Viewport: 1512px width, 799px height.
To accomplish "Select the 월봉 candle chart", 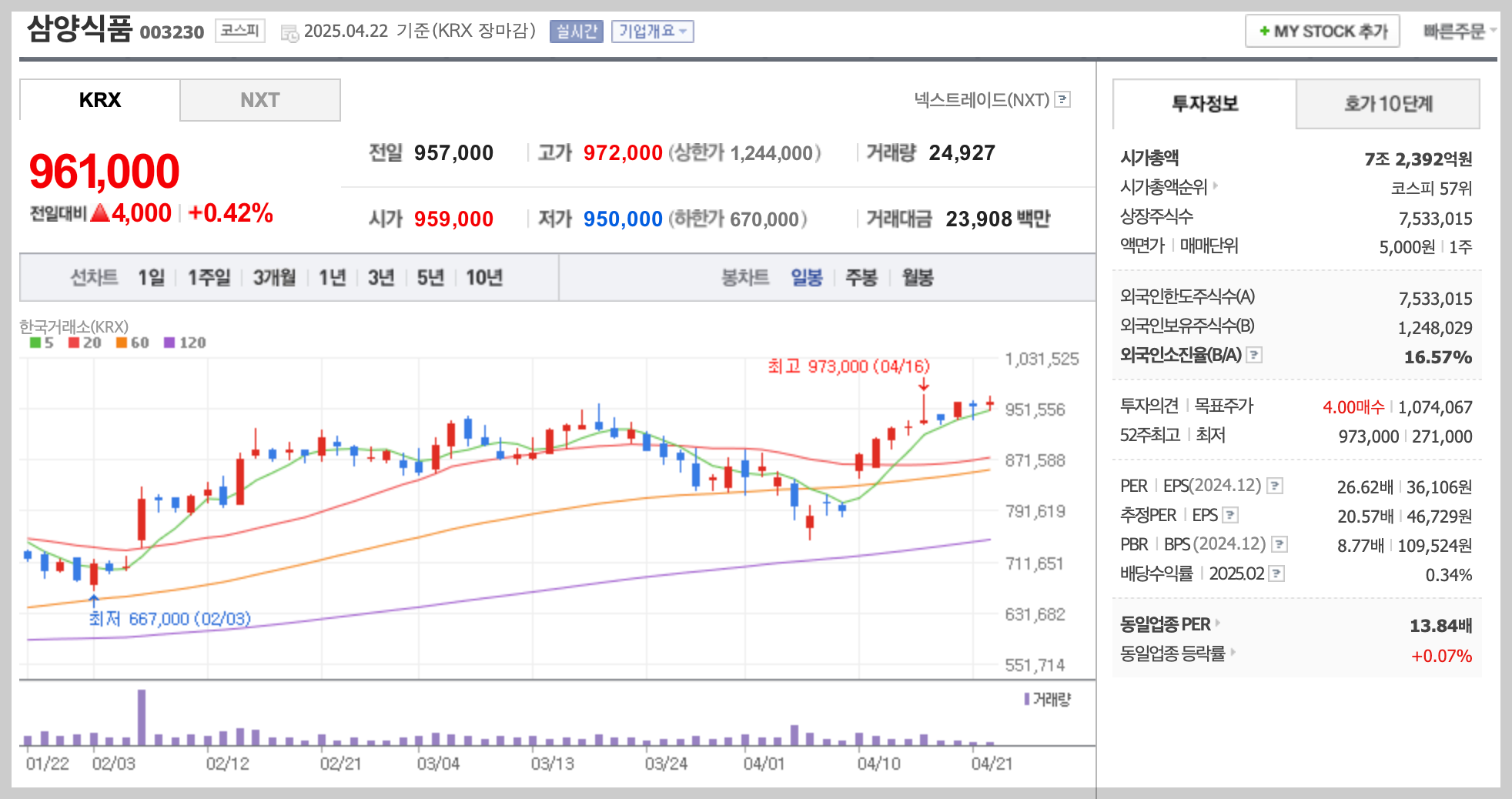I will point(918,277).
